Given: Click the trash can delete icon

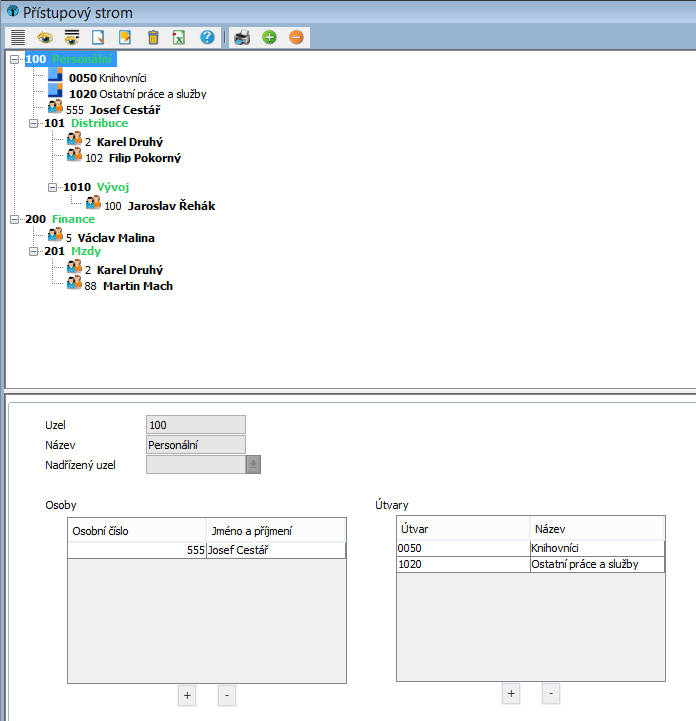Looking at the screenshot, I should point(153,37).
